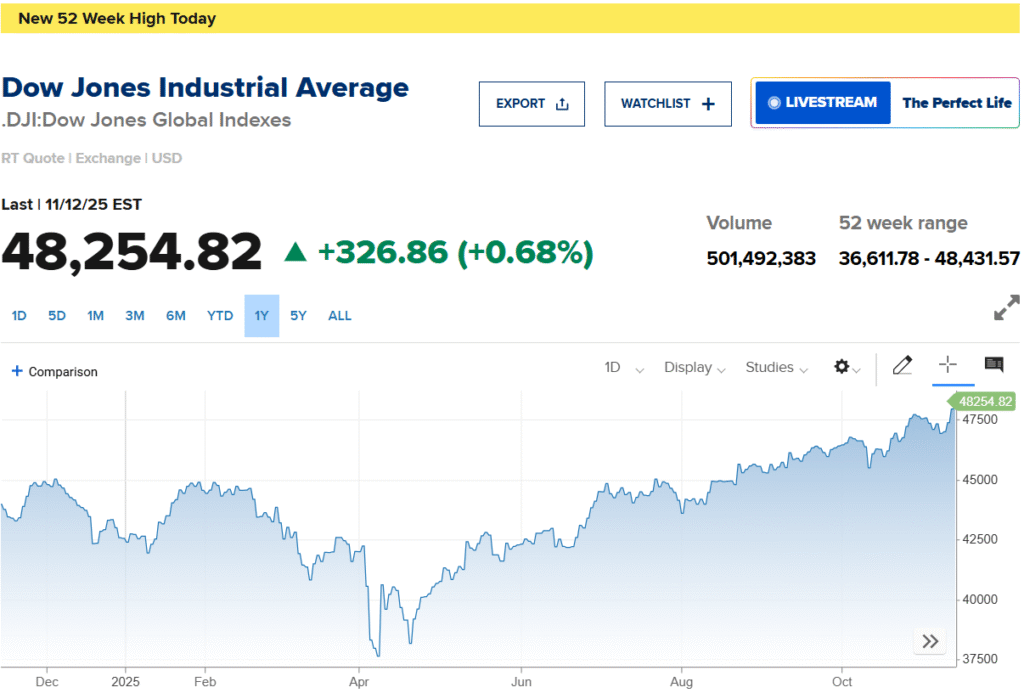This screenshot has height=693, width=1024.
Task: Expand the Display dropdown
Action: [694, 368]
